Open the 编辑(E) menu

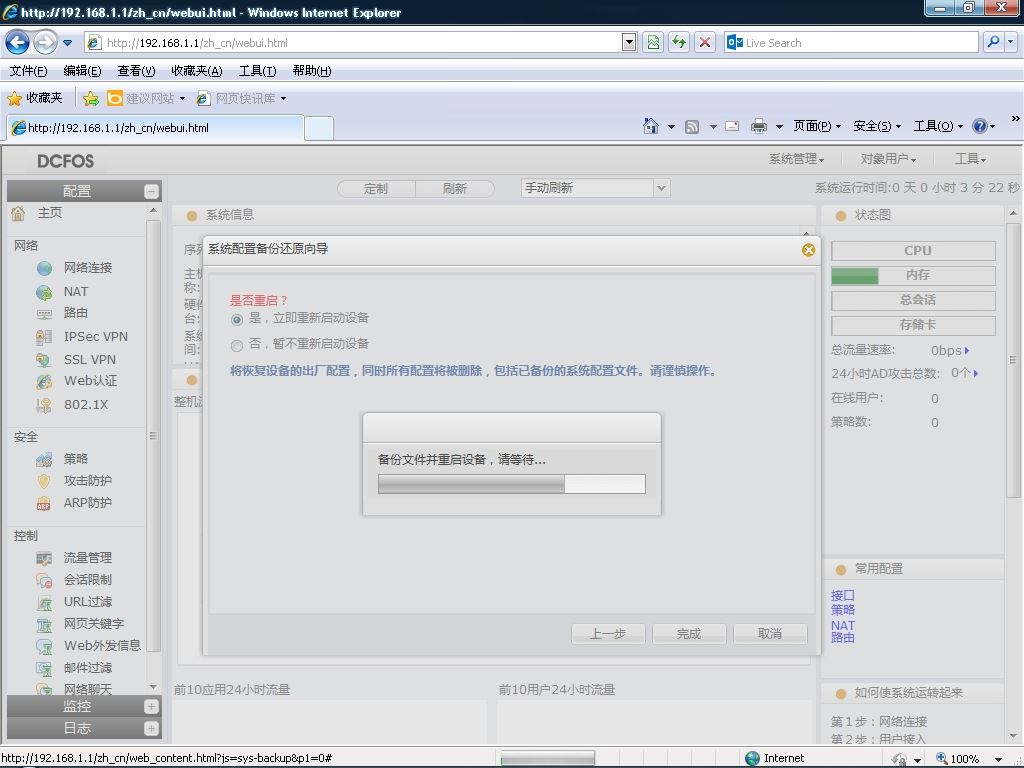coord(82,71)
